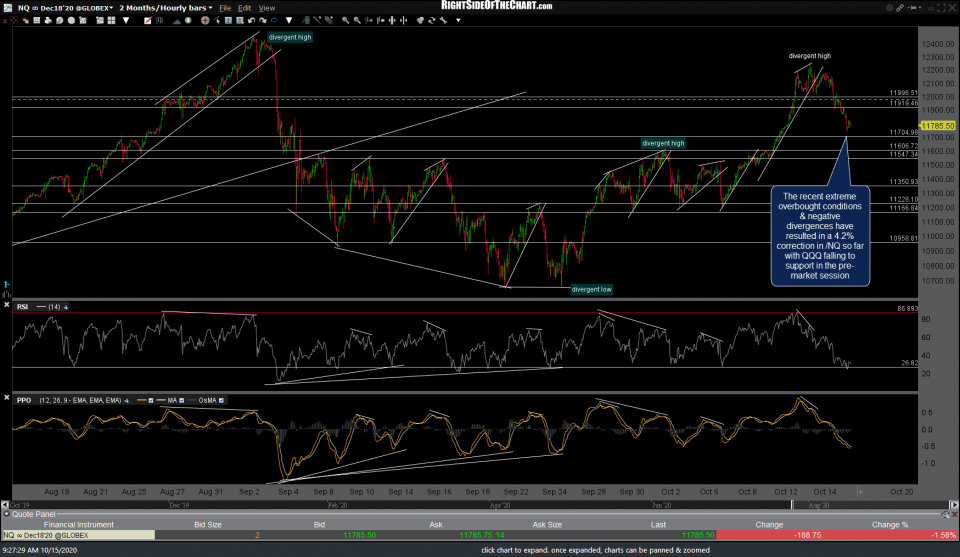Click the fullscreen brackets icon at top right

point(942,8)
